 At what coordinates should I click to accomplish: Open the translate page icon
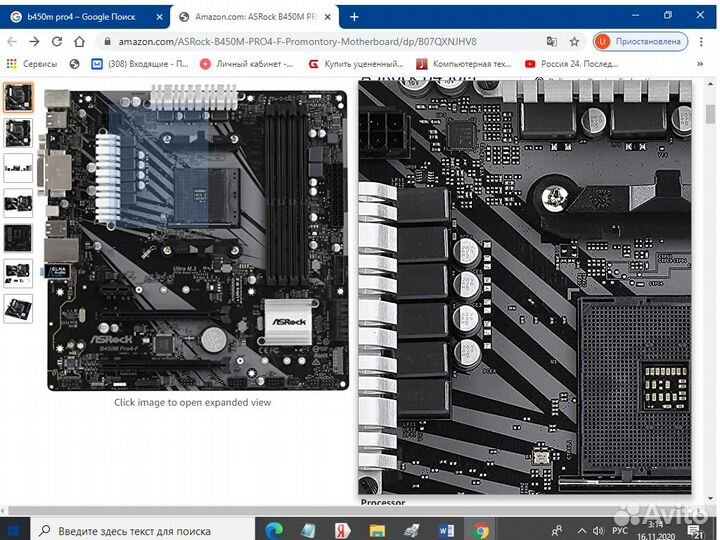(x=551, y=42)
